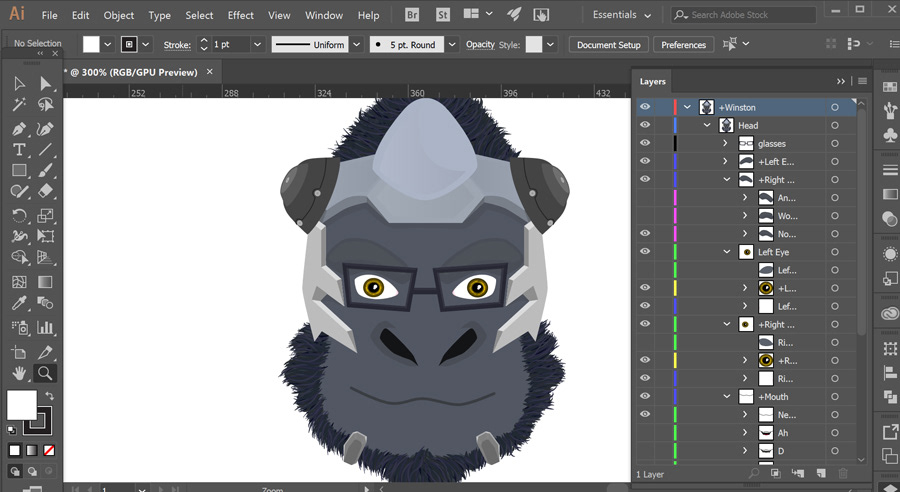Viewport: 900px width, 492px height.
Task: Open the Select menu
Action: coord(199,16)
